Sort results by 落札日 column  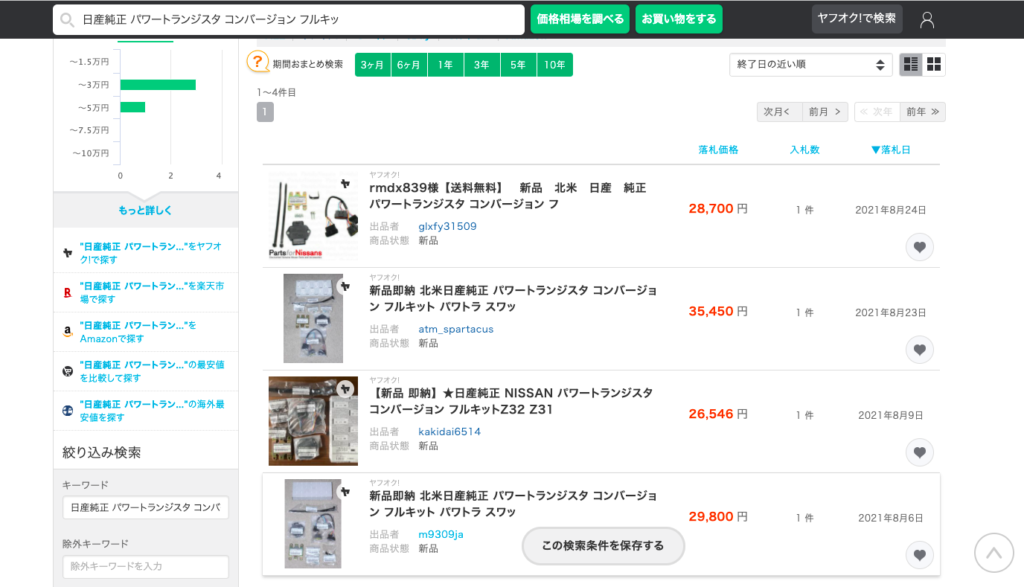point(891,150)
